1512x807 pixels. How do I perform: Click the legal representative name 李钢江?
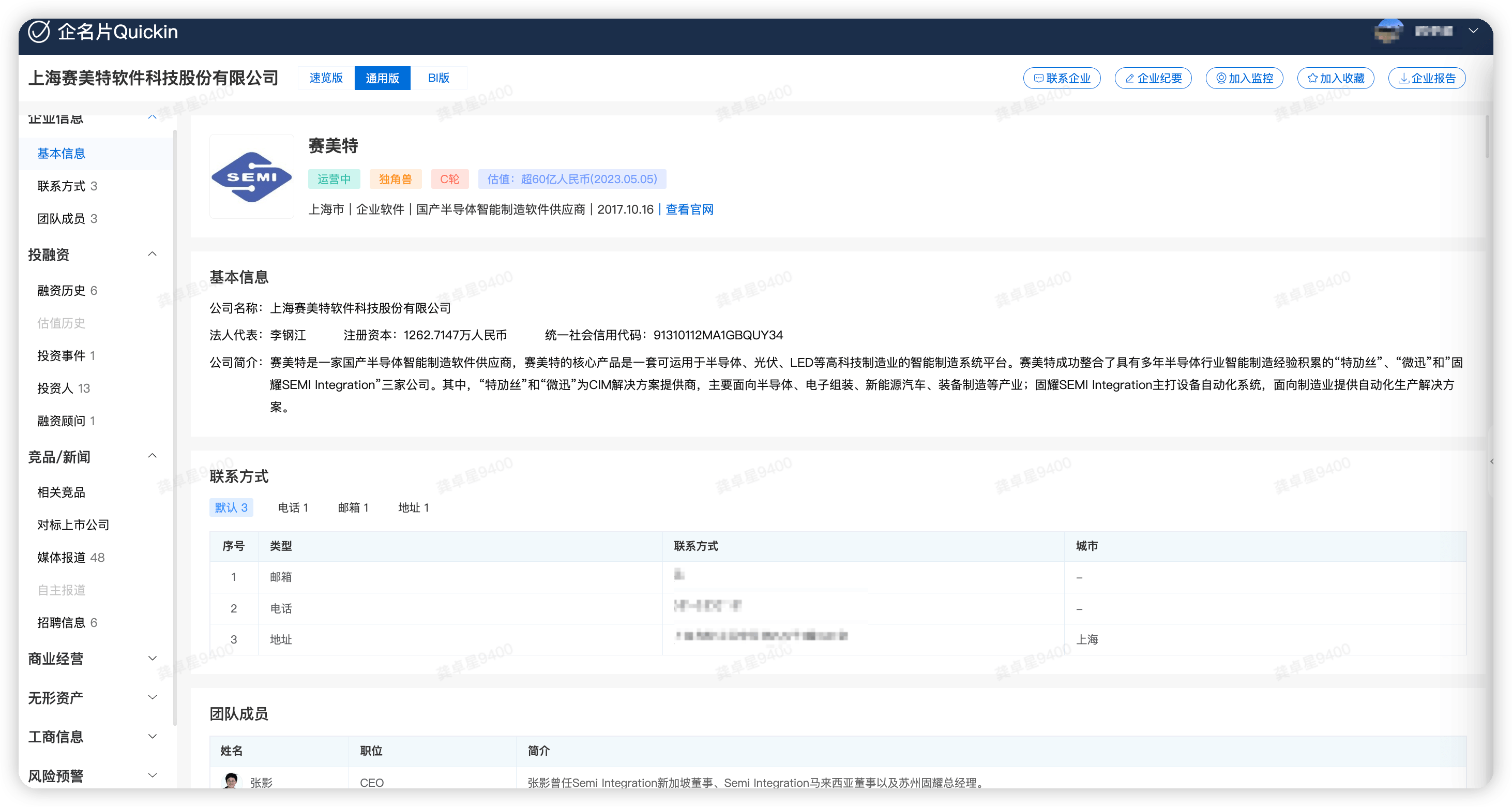[288, 335]
